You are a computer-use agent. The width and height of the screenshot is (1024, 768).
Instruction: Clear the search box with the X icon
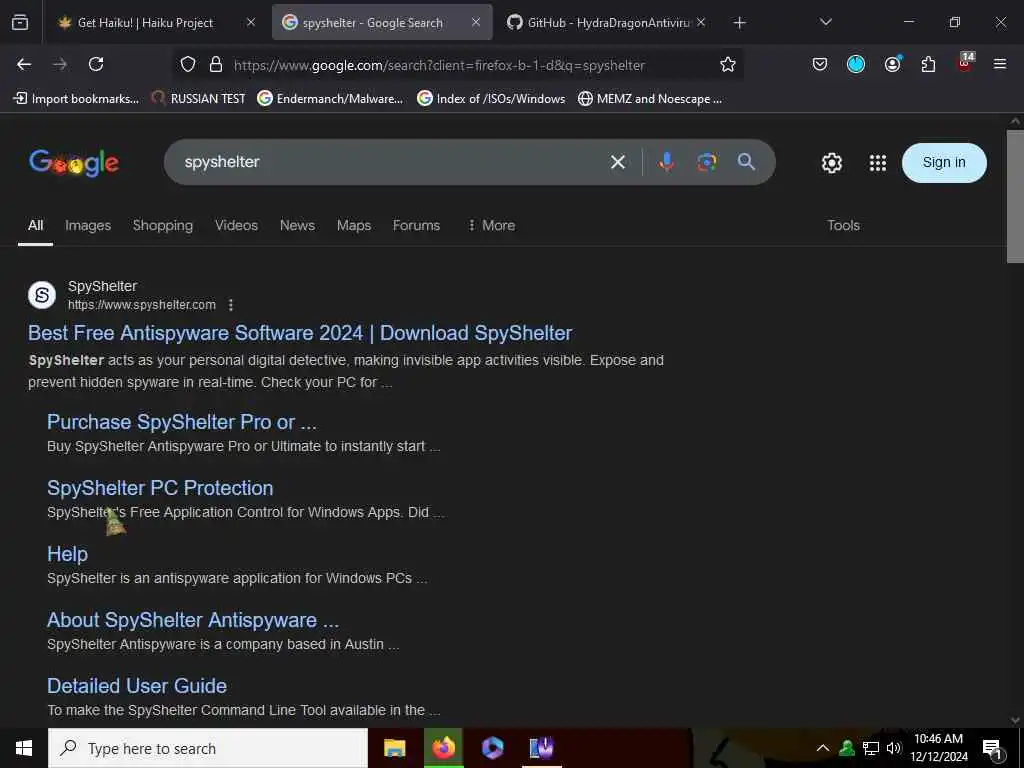click(618, 162)
